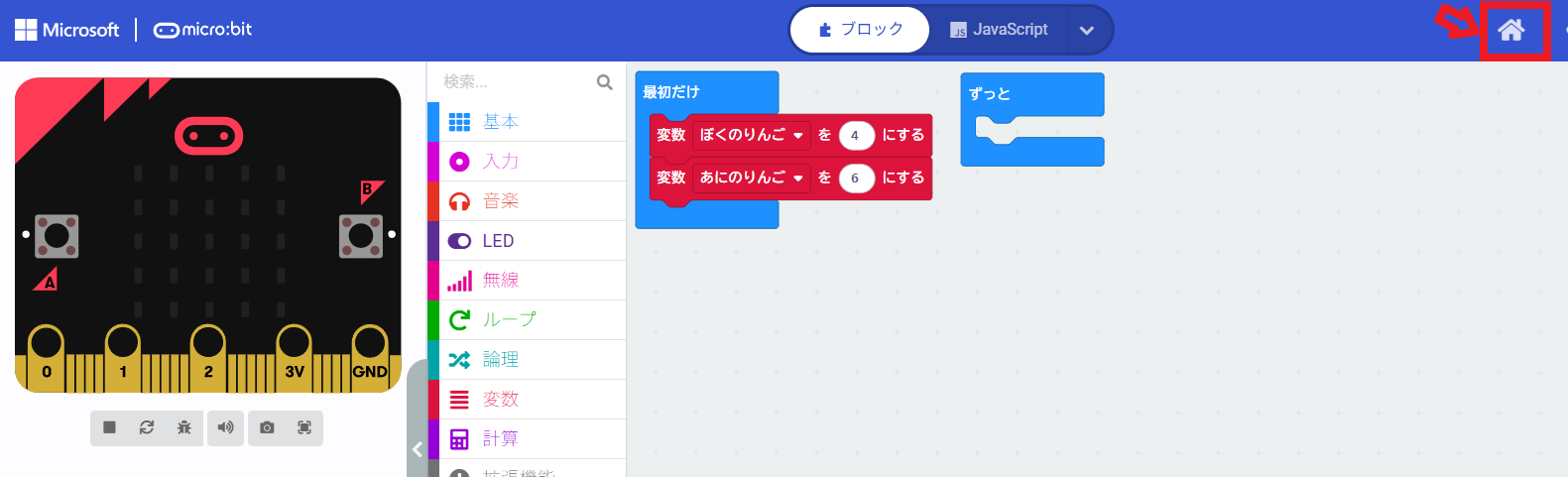Open the Microsoft logo link
Image resolution: width=1568 pixels, height=477 pixels.
[66, 30]
